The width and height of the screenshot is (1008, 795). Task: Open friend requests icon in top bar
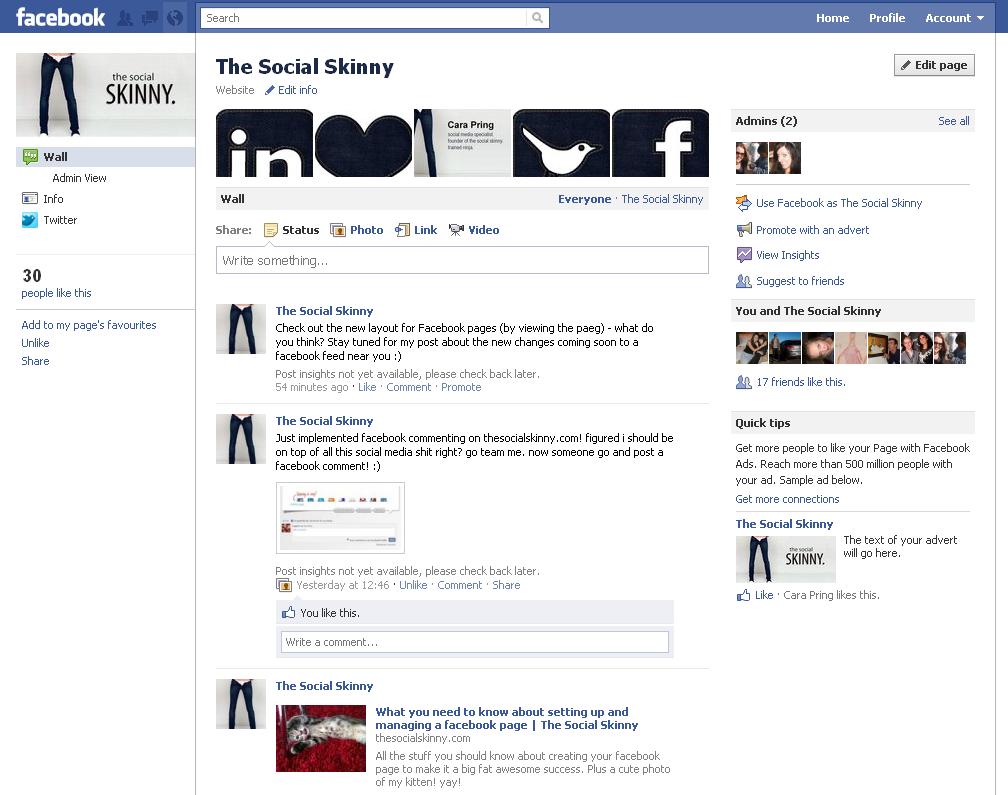[125, 18]
